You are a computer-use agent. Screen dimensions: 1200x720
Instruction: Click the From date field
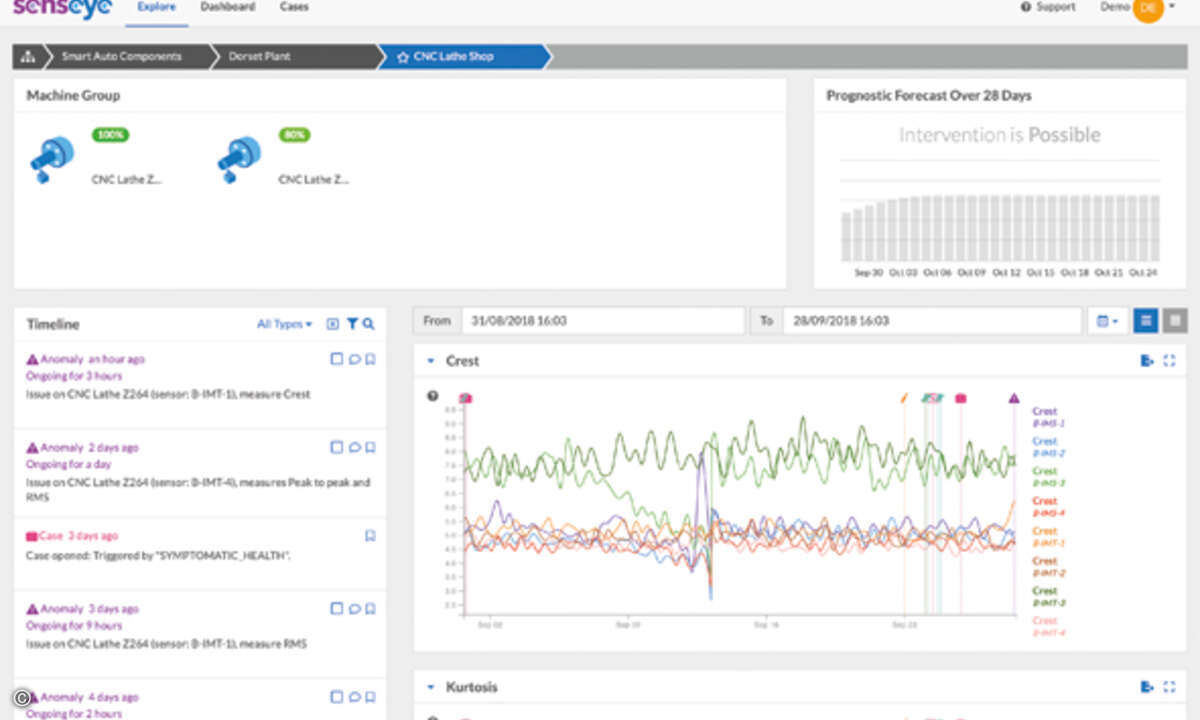pyautogui.click(x=603, y=321)
